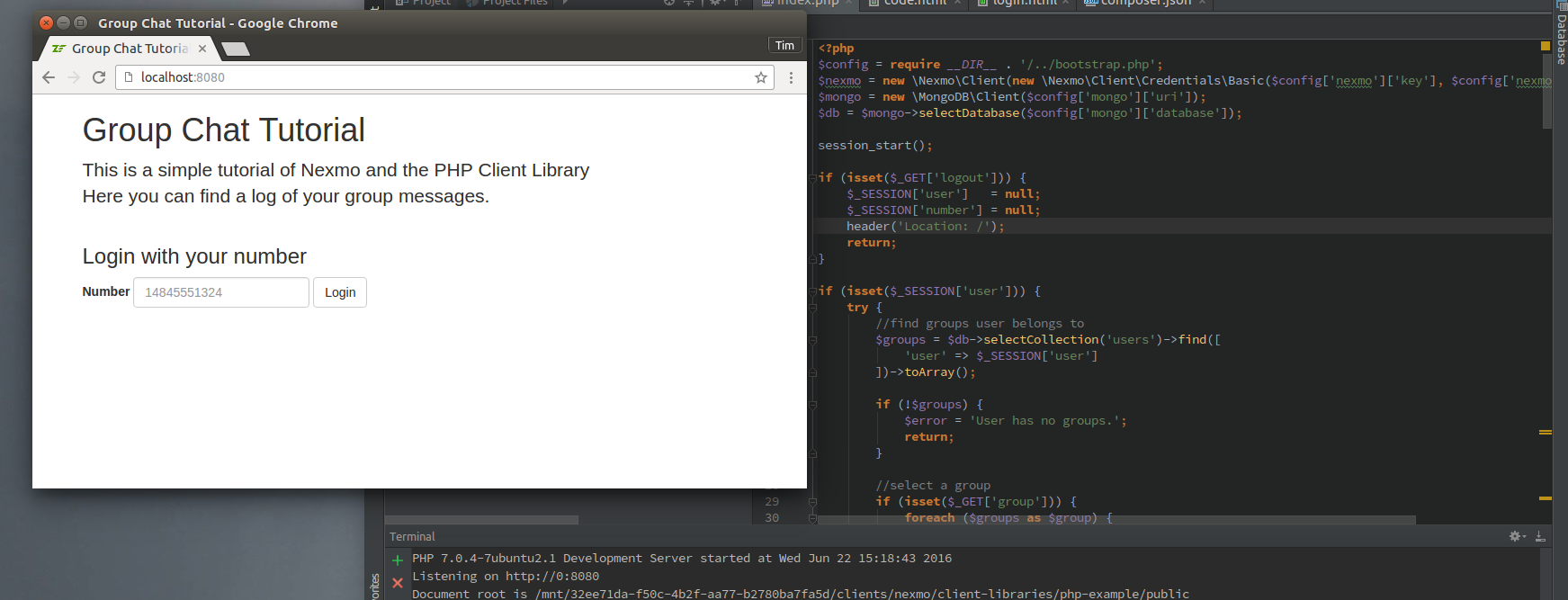Screen dimensions: 1568x600
Task: Click 'Login with your number' heading
Action: coord(194,256)
